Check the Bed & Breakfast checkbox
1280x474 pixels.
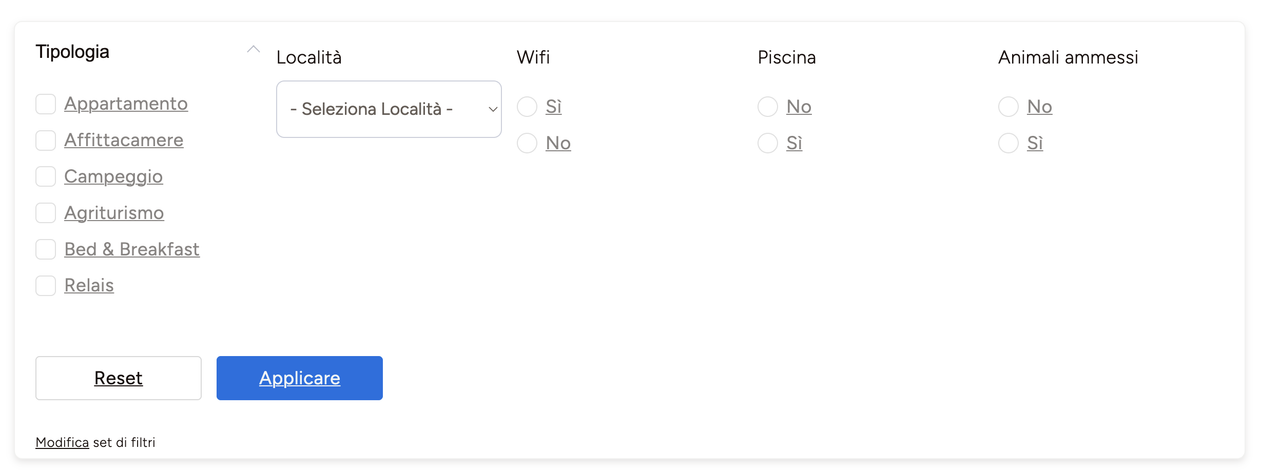click(x=46, y=249)
